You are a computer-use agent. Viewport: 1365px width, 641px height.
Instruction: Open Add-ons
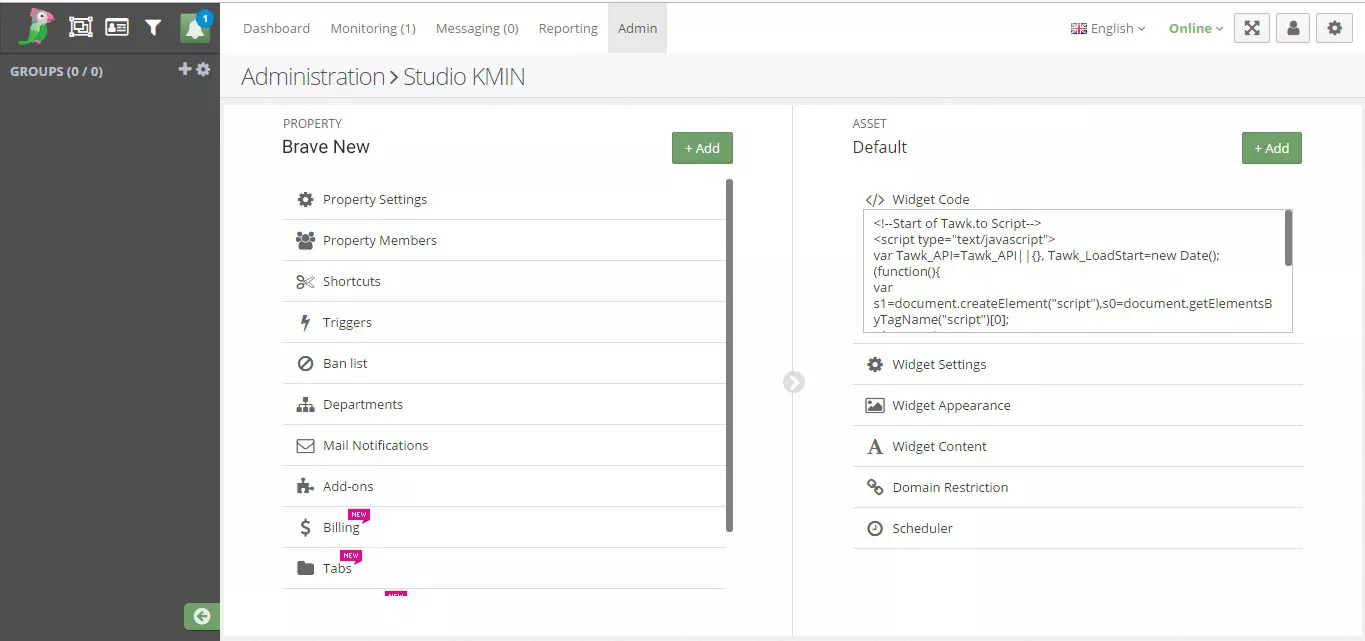tap(504, 486)
